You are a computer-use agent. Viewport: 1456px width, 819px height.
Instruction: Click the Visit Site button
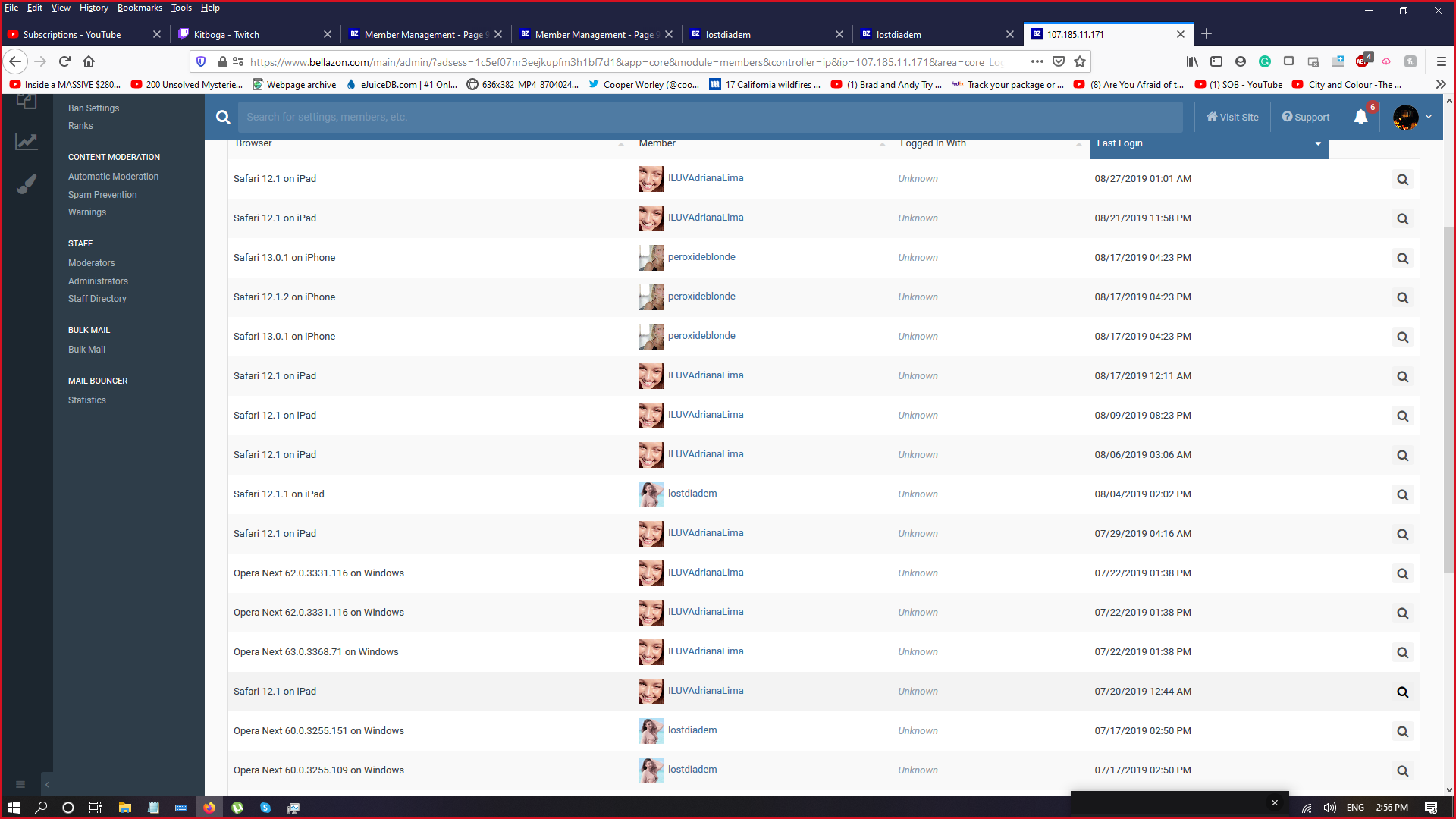pos(1232,117)
